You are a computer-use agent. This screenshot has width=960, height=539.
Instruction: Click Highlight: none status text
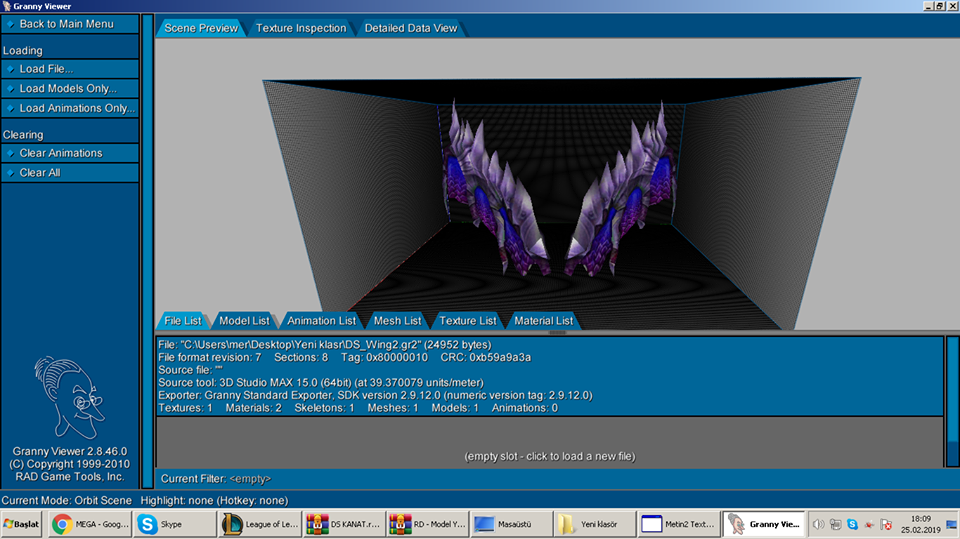click(214, 500)
